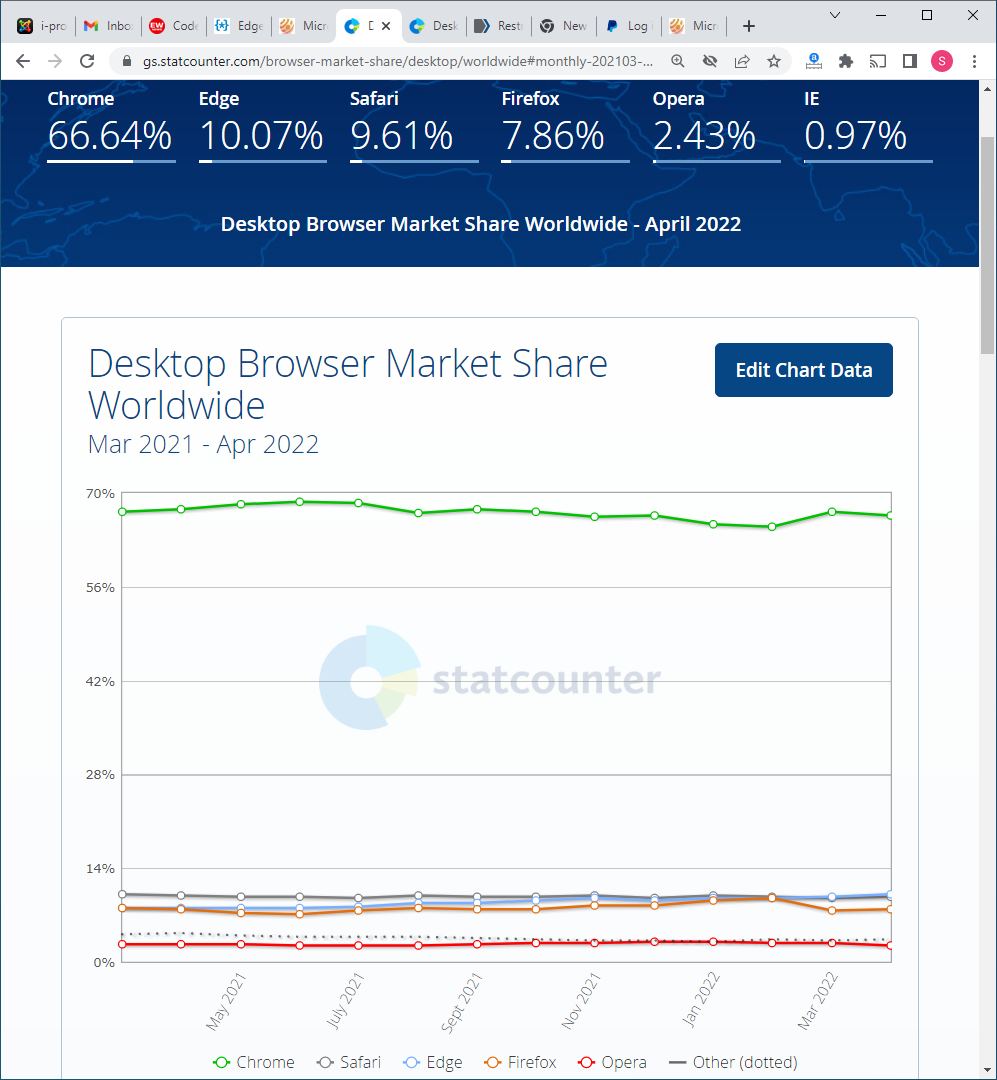Switch to the Code tab
This screenshot has width=997, height=1080.
[174, 26]
